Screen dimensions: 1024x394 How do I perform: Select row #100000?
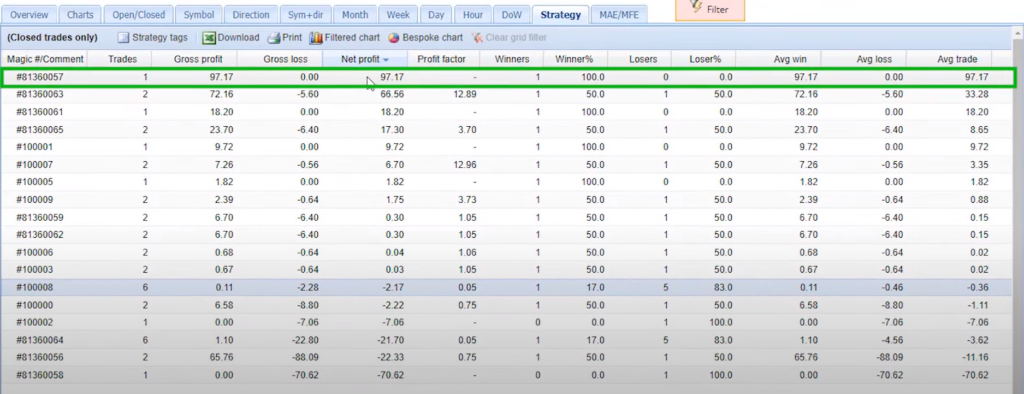(x=507, y=305)
